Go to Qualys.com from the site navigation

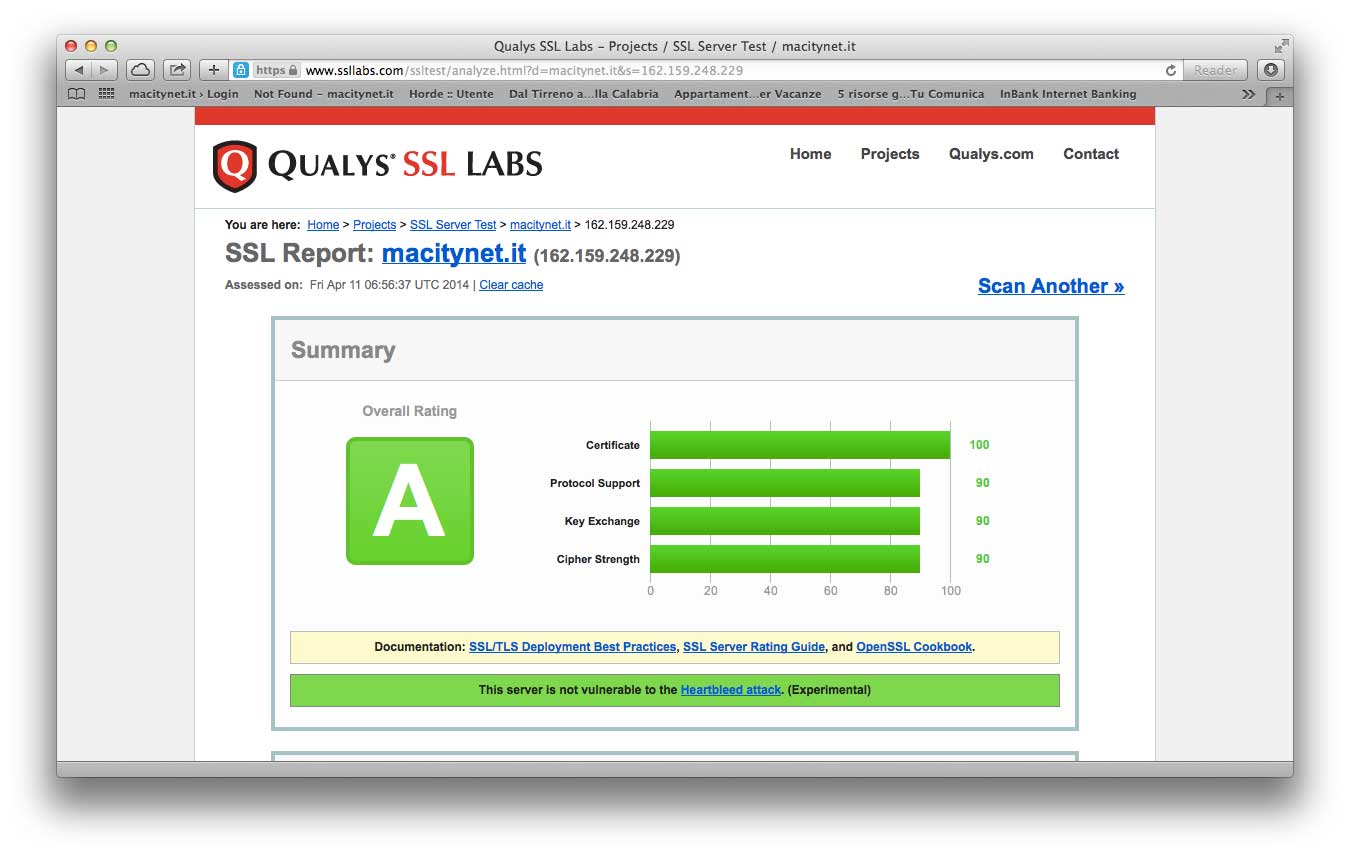991,154
